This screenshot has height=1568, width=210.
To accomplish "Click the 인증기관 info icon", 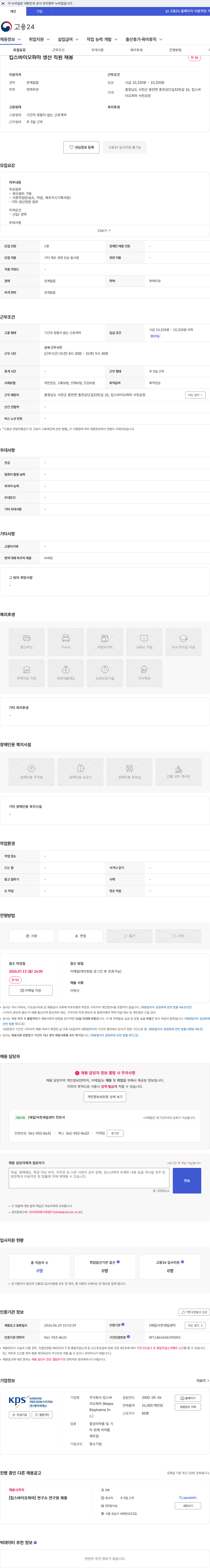I will [x=123, y=1325].
